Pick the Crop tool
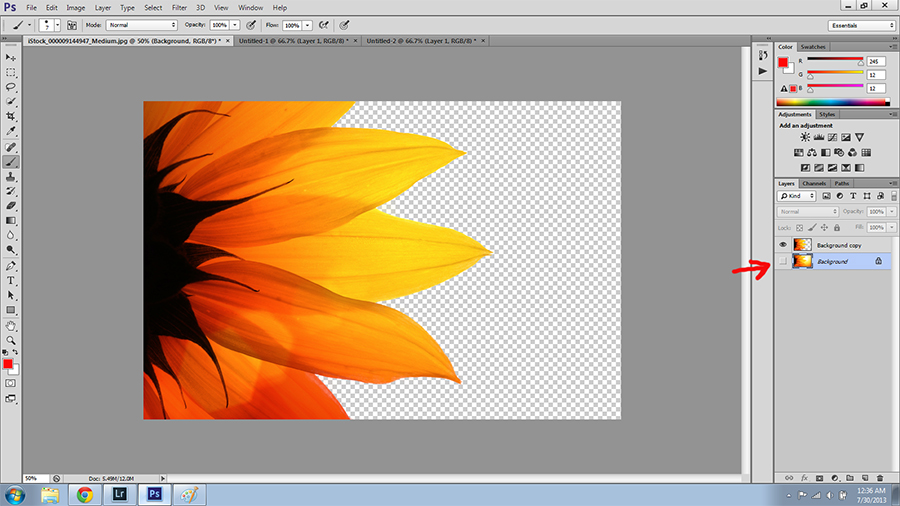900x506 pixels. click(x=11, y=116)
